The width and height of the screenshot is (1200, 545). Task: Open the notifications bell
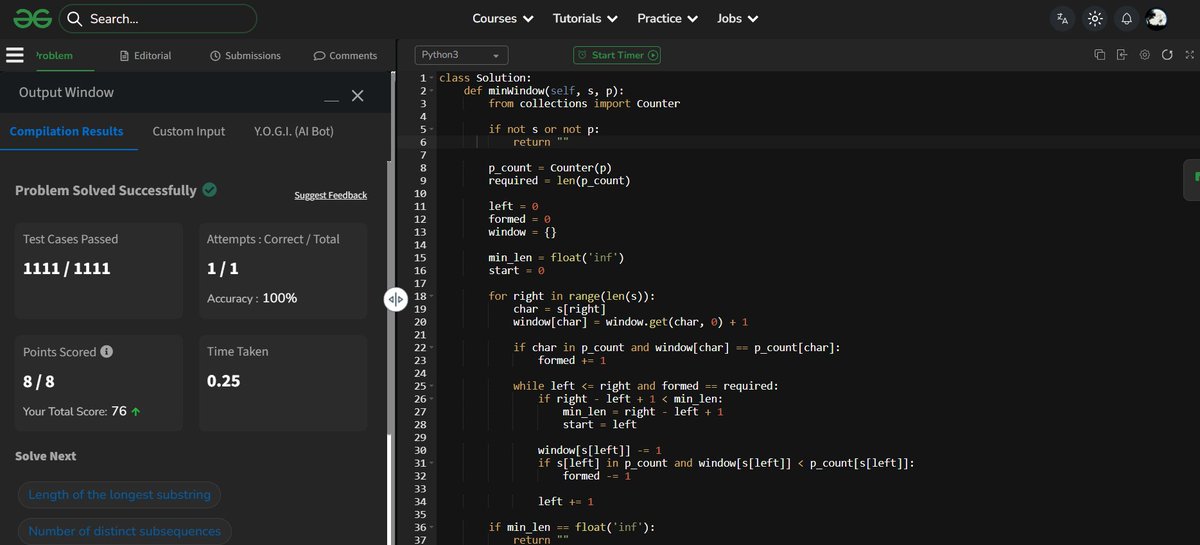pos(1127,18)
